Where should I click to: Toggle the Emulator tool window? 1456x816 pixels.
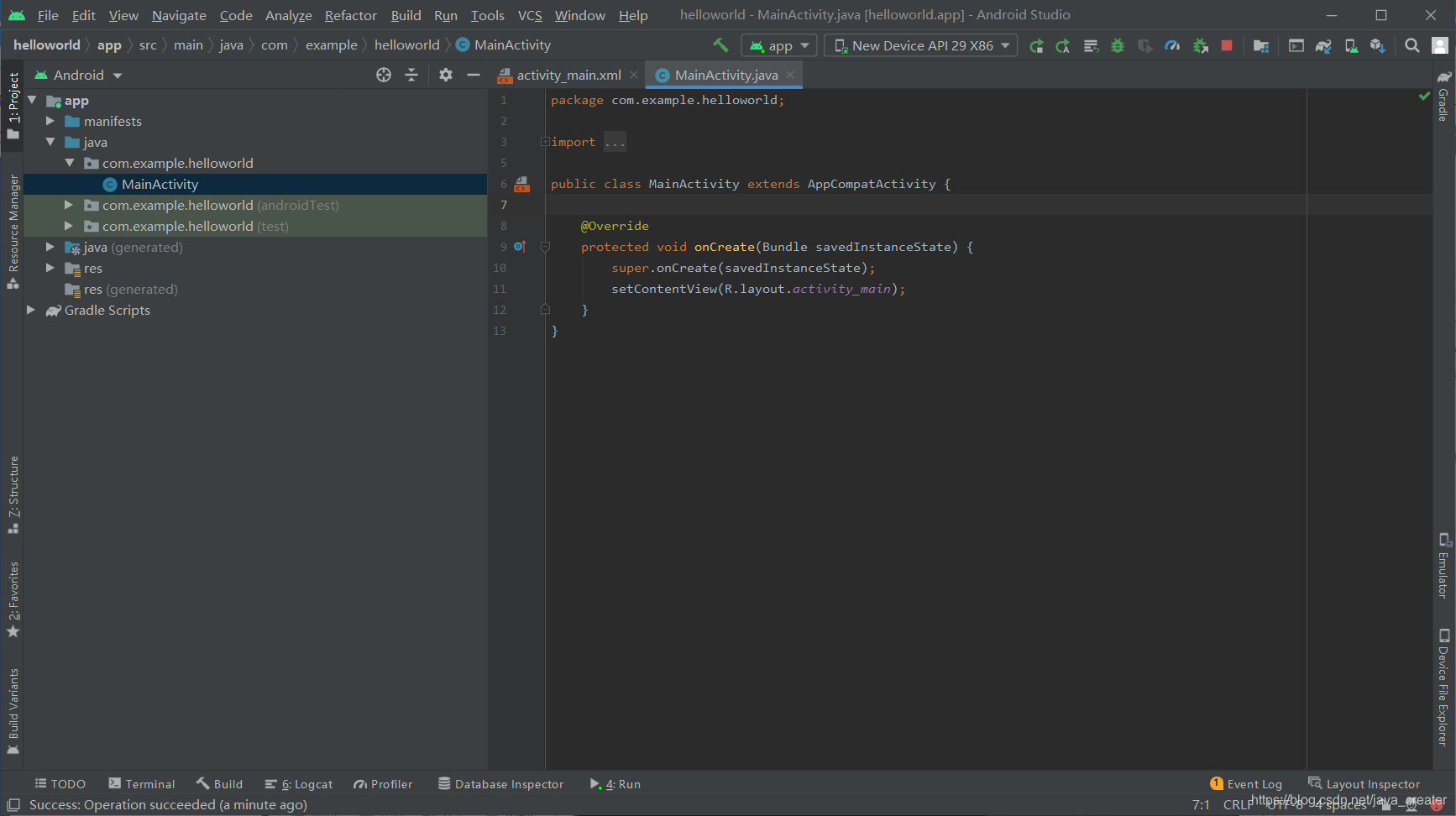point(1443,566)
